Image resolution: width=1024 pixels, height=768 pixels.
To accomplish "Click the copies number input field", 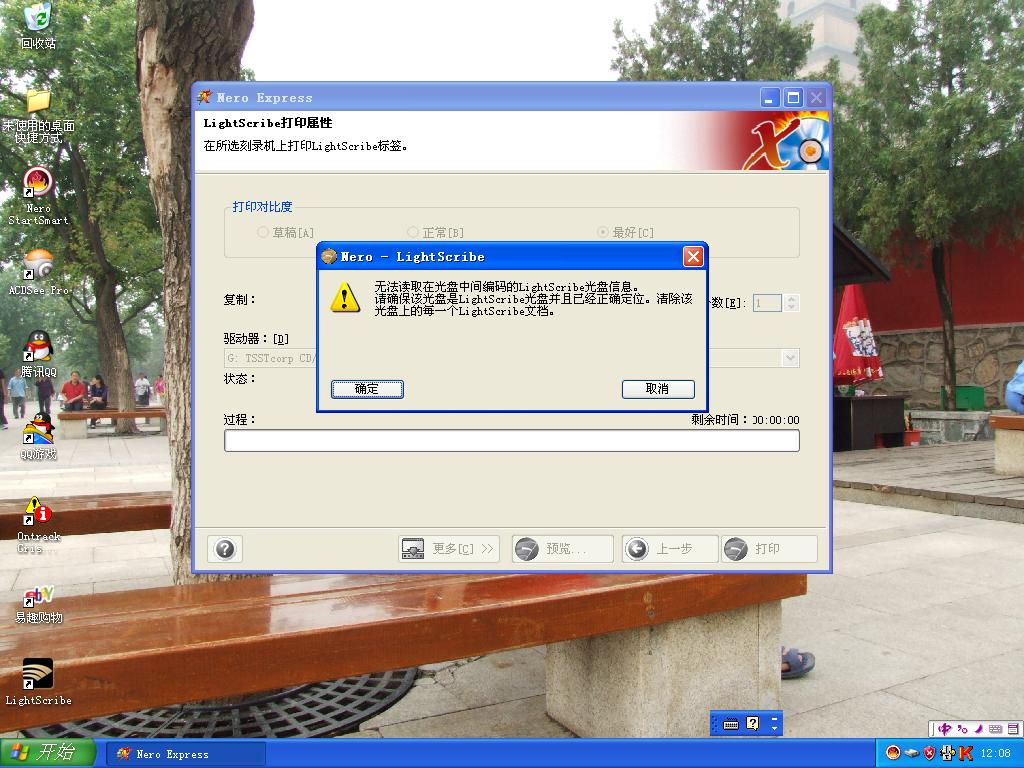I will coord(767,303).
